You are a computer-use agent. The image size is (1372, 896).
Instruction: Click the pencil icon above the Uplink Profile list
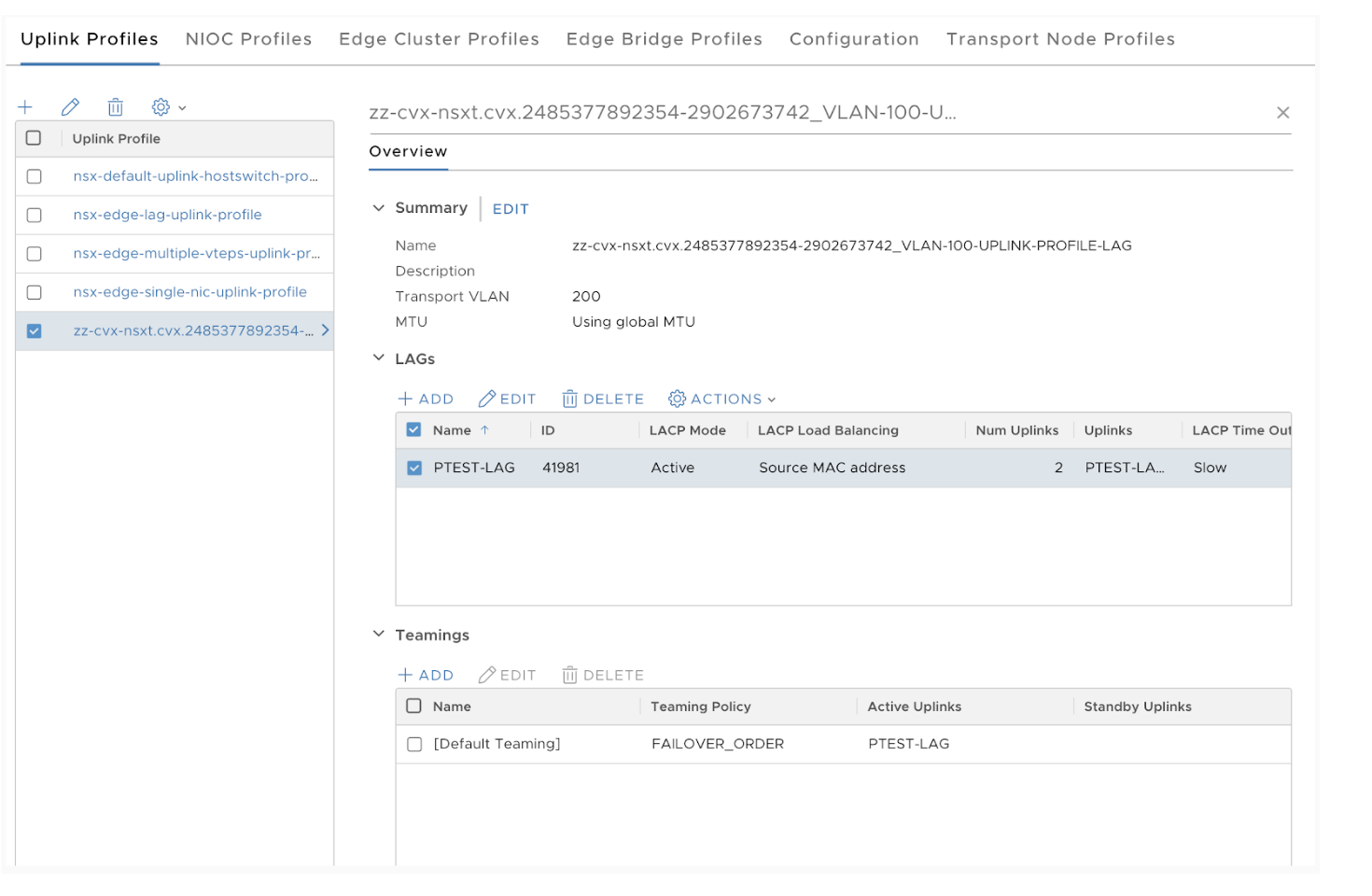pos(70,107)
